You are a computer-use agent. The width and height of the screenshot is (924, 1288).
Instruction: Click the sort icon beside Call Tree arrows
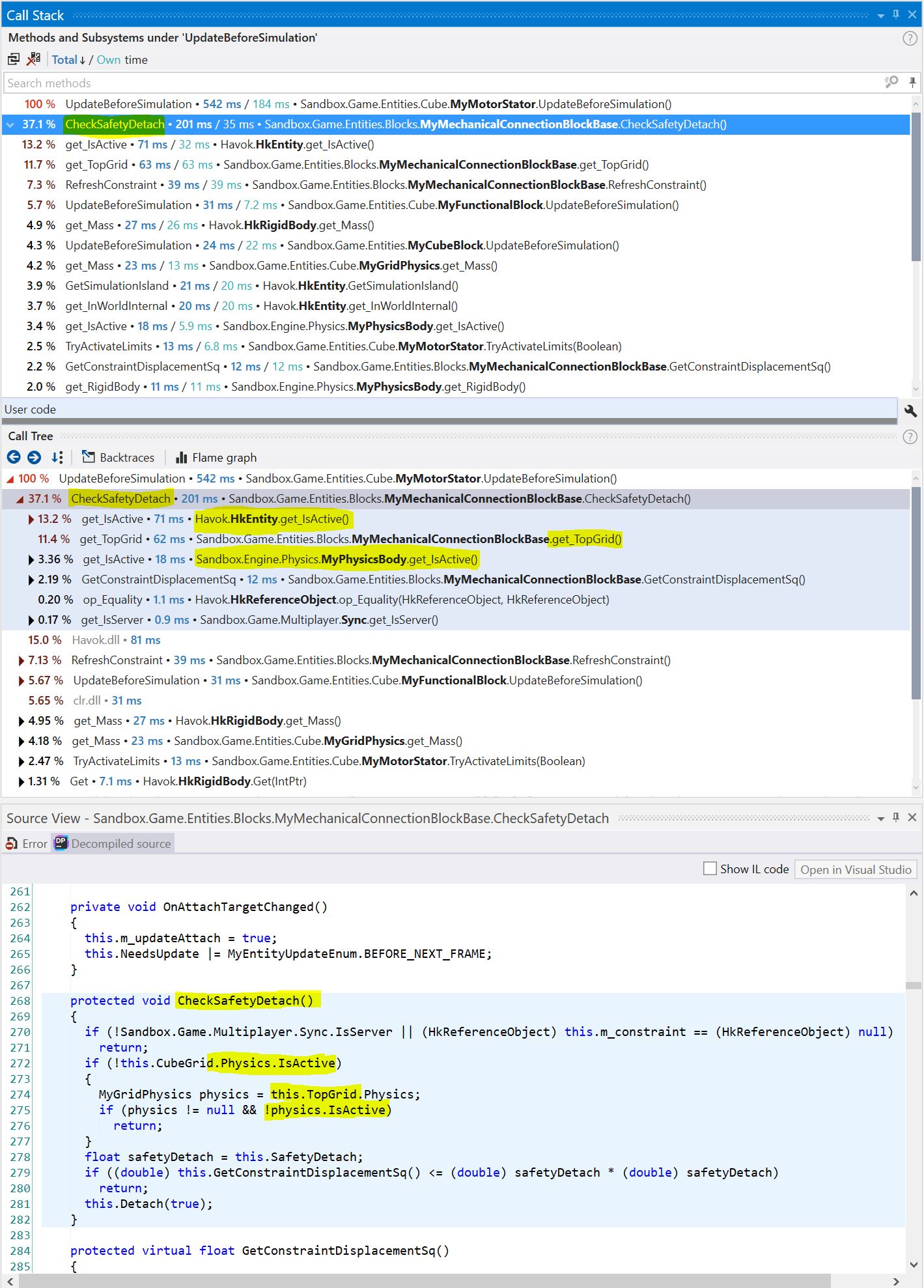point(57,457)
